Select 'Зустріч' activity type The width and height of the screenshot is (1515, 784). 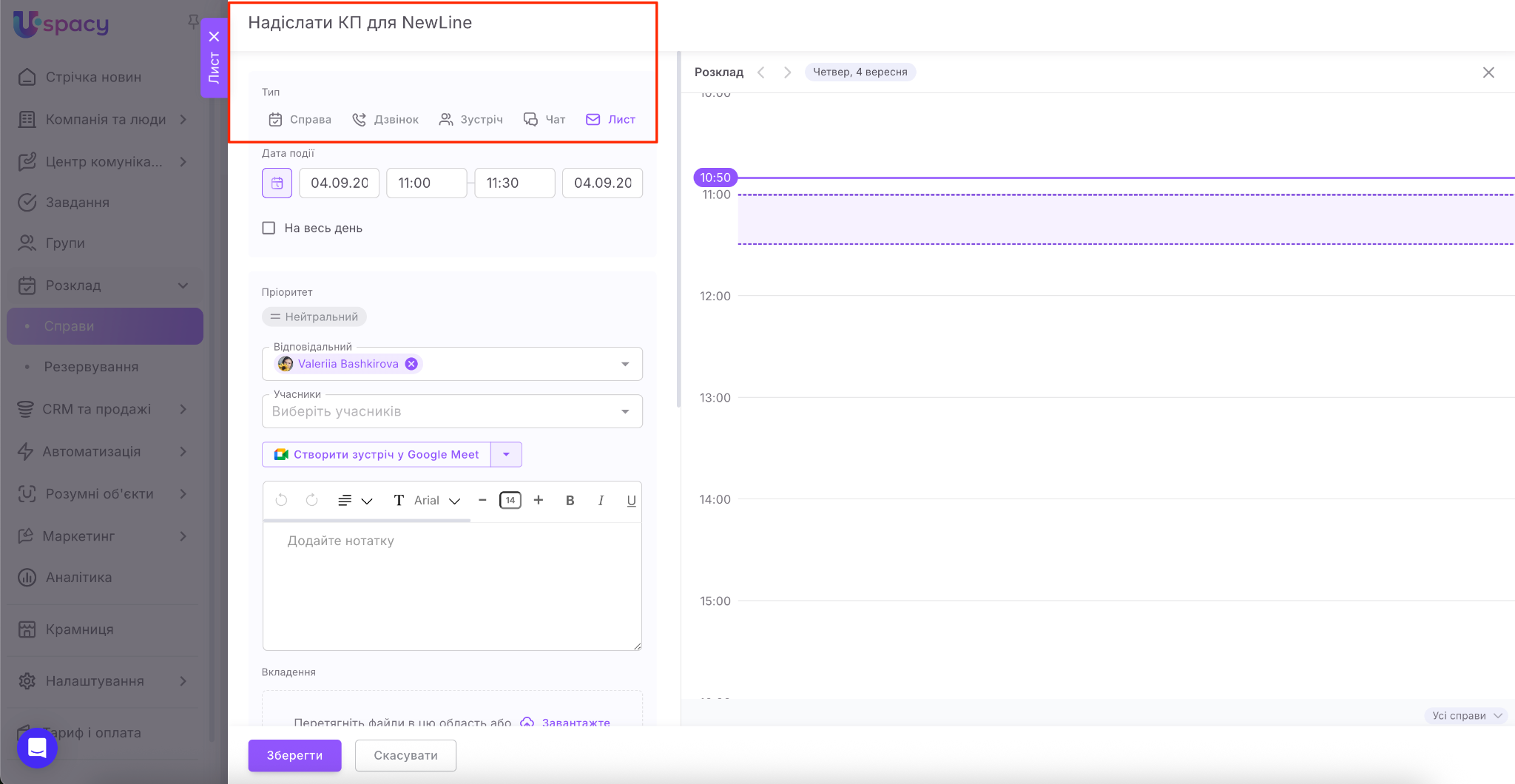point(470,119)
